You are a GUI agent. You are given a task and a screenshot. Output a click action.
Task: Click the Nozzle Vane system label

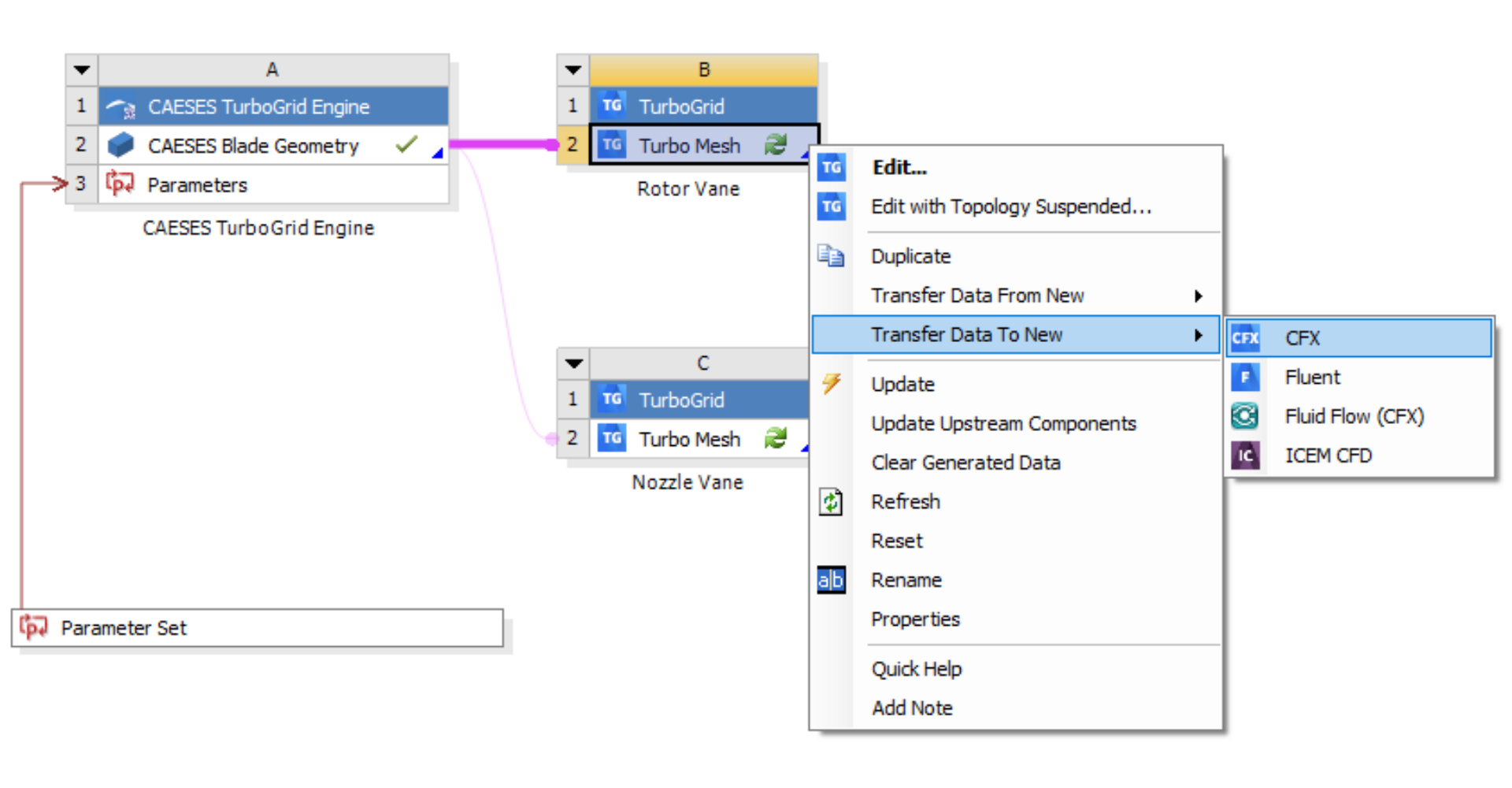coord(687,482)
